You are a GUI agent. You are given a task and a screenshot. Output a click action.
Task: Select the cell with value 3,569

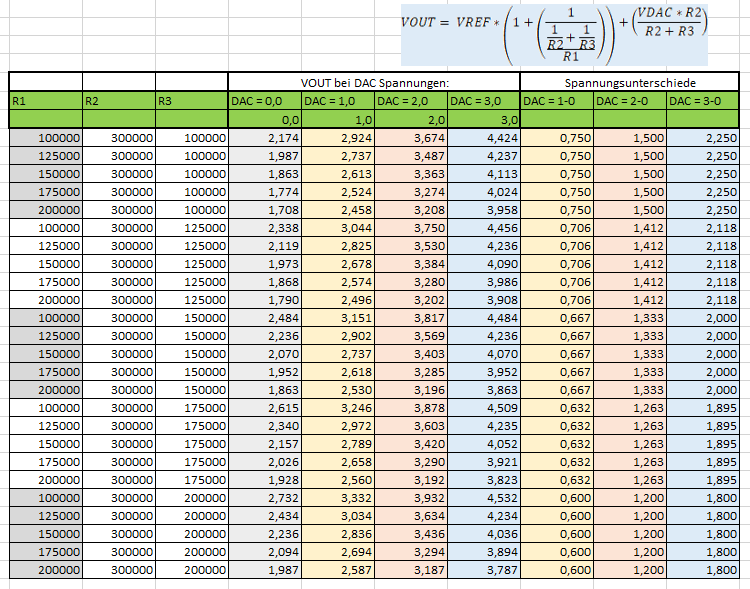click(411, 336)
